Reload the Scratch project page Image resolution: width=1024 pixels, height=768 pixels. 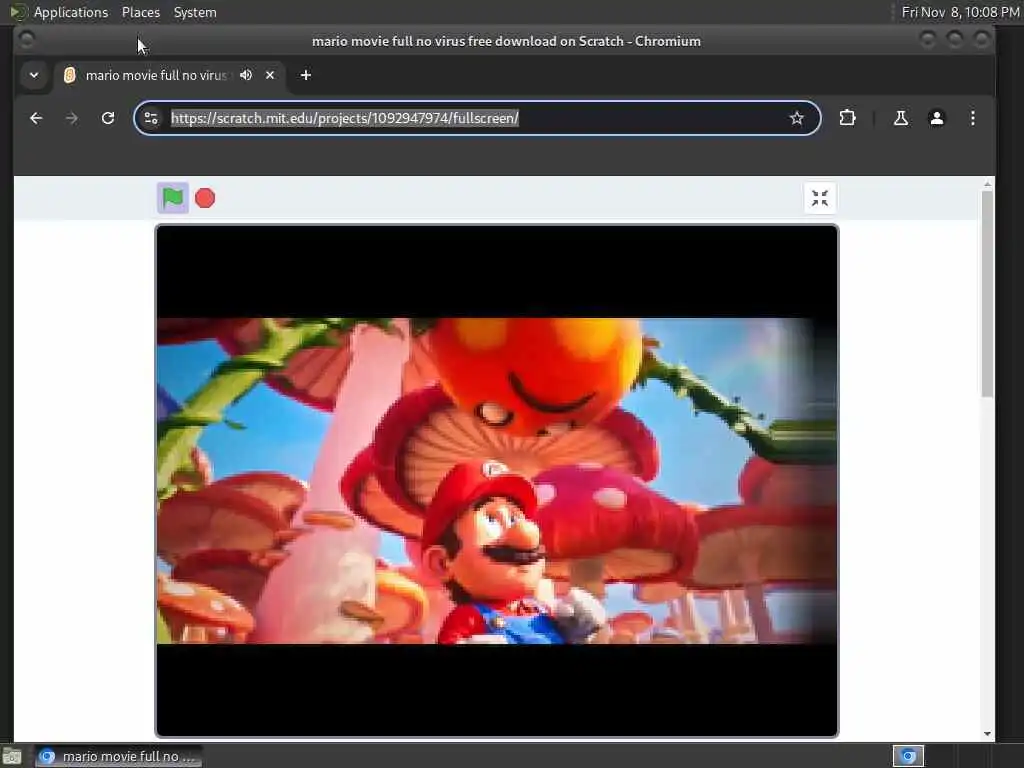point(108,118)
